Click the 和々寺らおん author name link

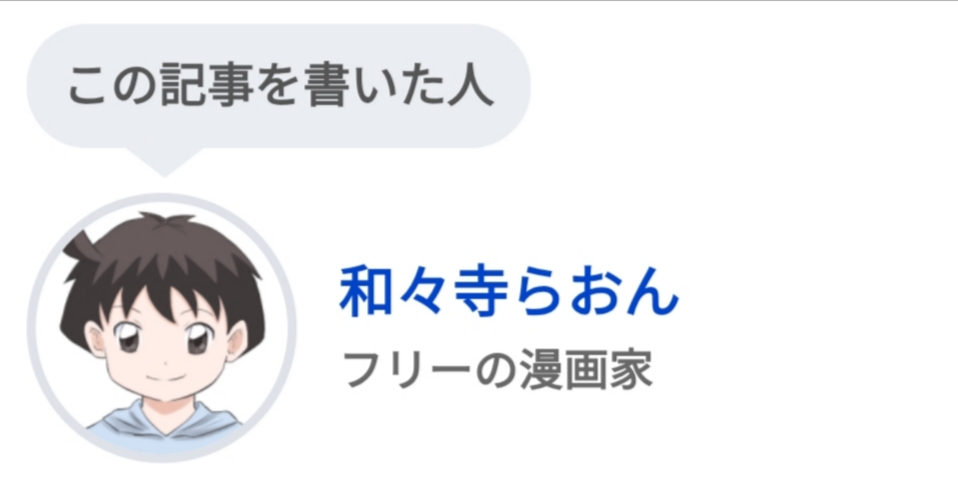tap(509, 291)
